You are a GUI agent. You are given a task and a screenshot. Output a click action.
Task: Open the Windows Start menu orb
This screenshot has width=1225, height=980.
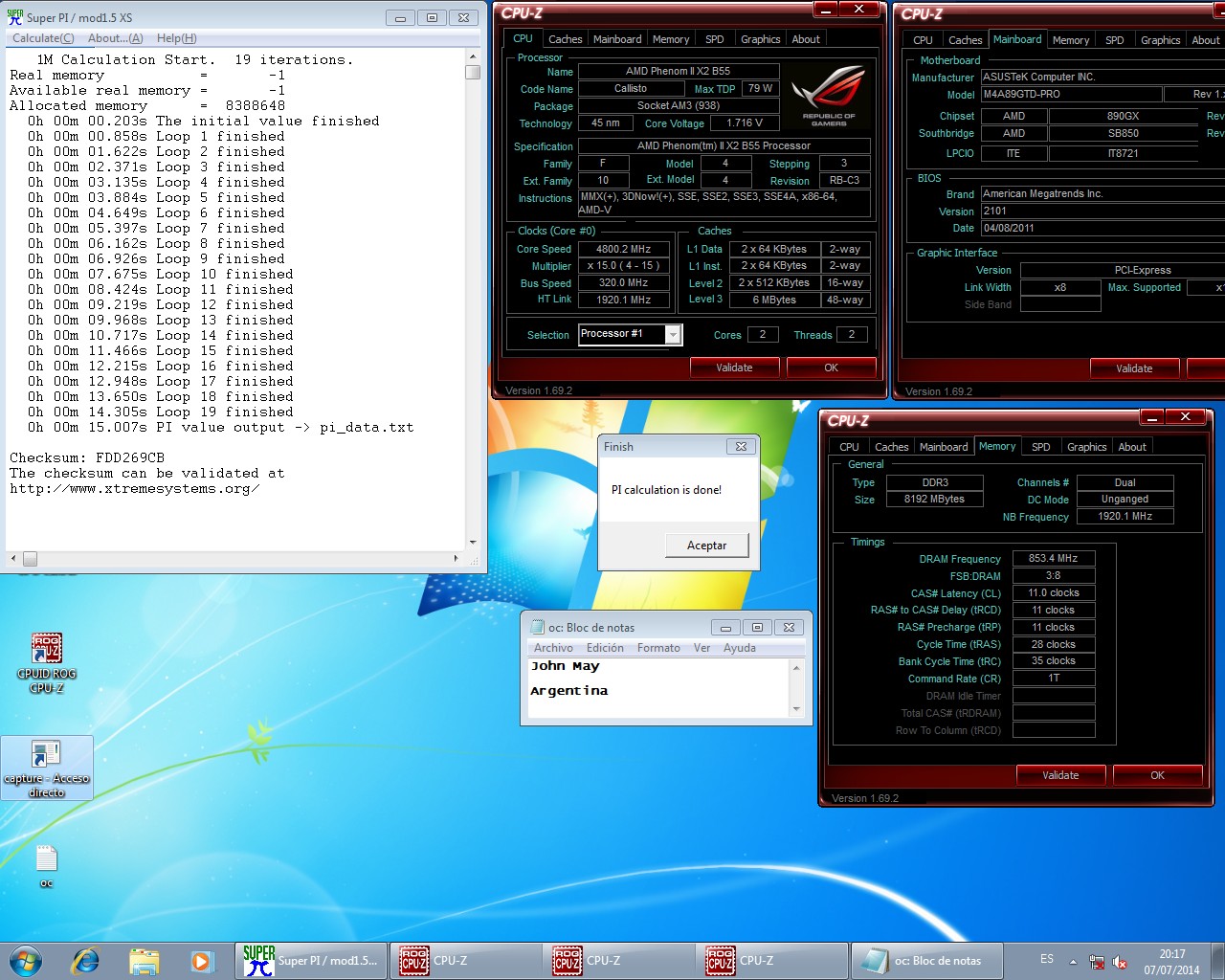pos(26,960)
